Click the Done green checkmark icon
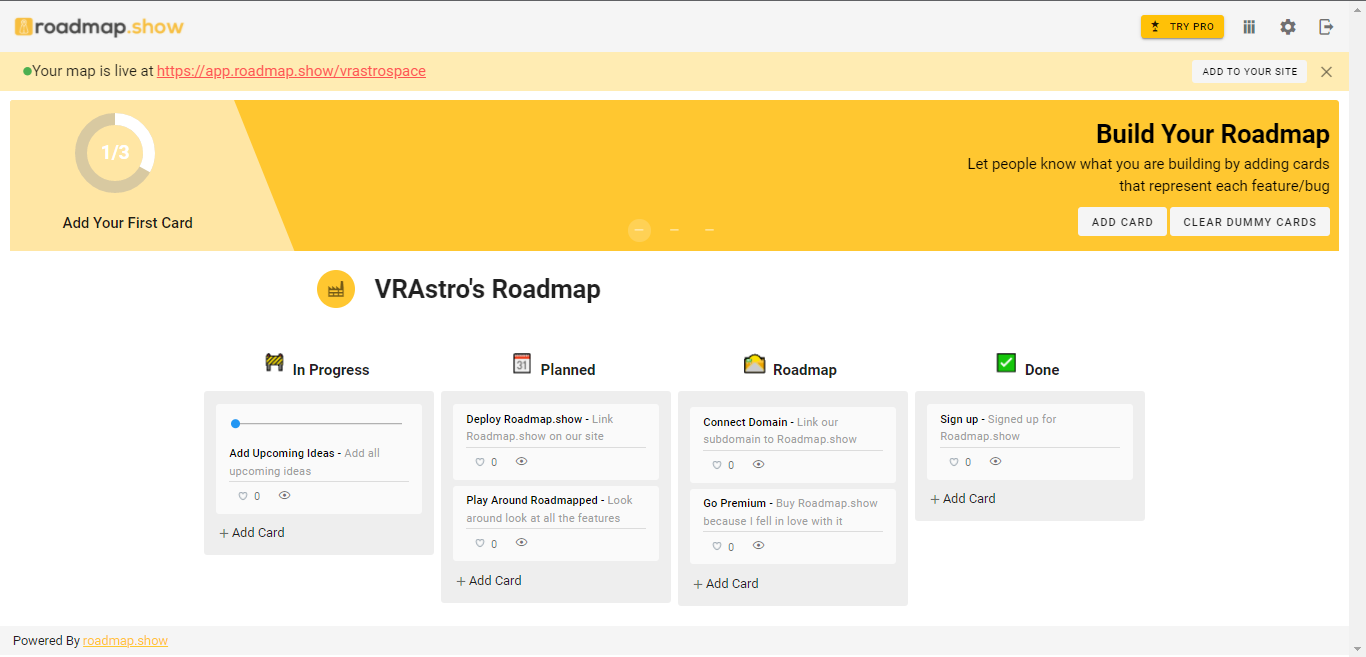 coord(1006,363)
